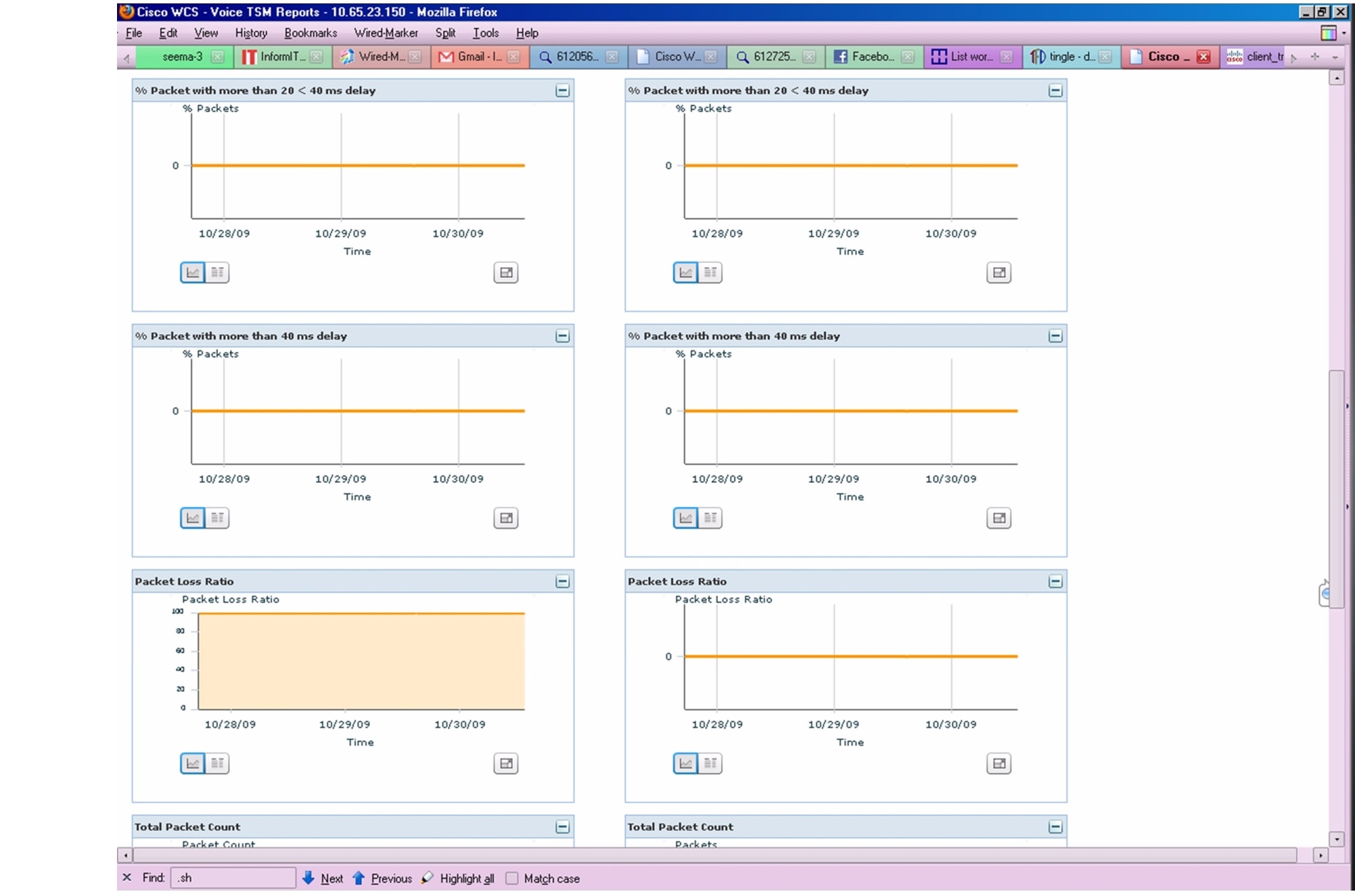Click Previous in the Find bar
The image size is (1355, 896).
[392, 878]
